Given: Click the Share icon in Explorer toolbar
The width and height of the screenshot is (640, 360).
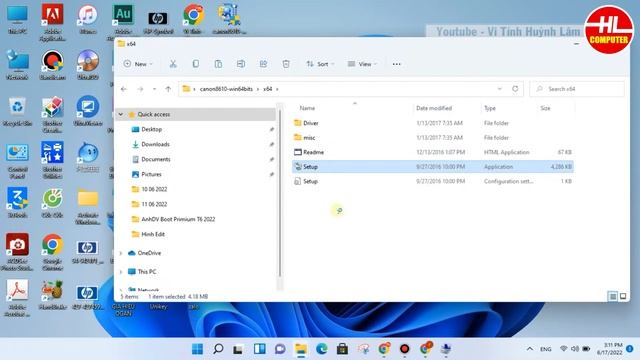Looking at the screenshot, I should pyautogui.click(x=264, y=64).
